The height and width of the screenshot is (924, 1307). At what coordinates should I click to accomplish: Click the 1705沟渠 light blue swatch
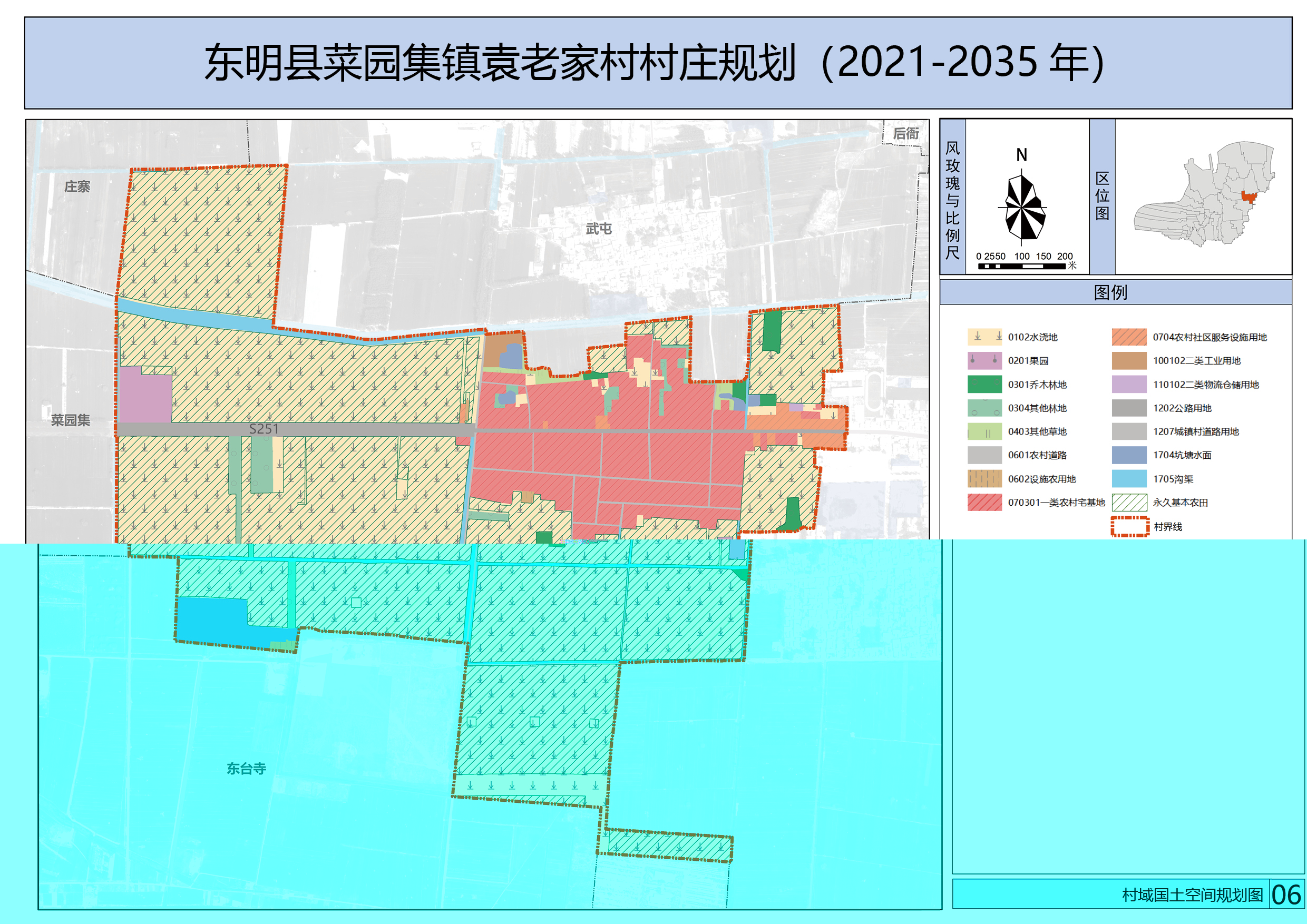point(1129,479)
